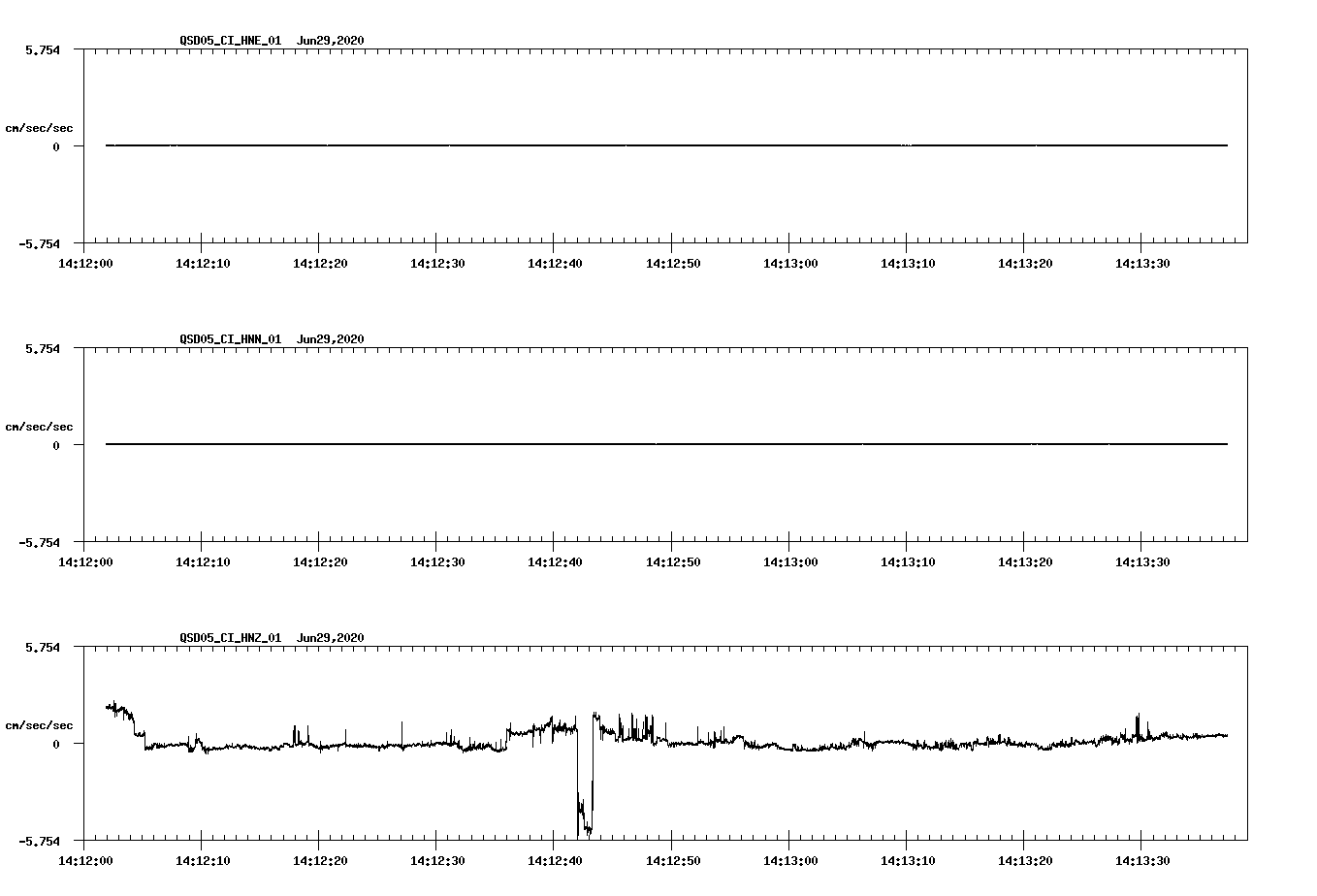Click 14:13:30 time label under HNE plot
This screenshot has height=896, width=1317.
click(x=1141, y=263)
